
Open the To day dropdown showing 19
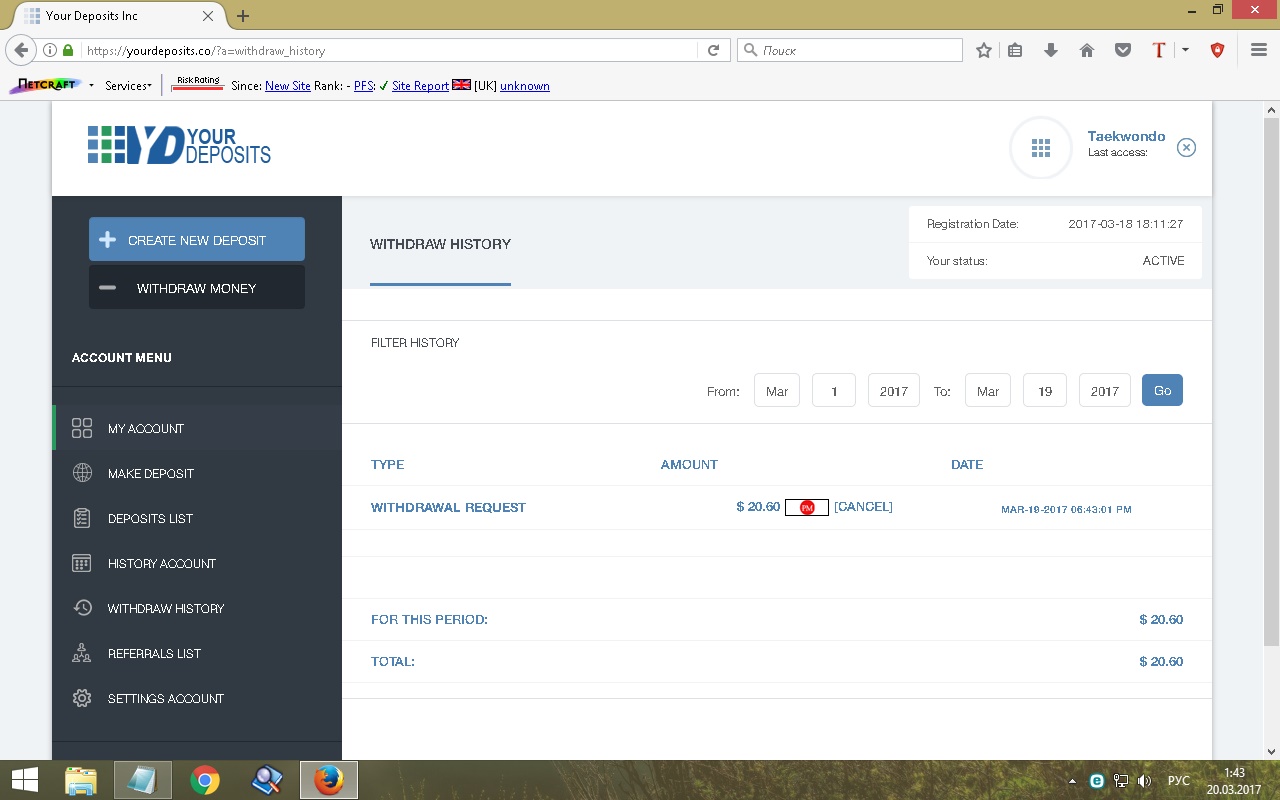1044,391
